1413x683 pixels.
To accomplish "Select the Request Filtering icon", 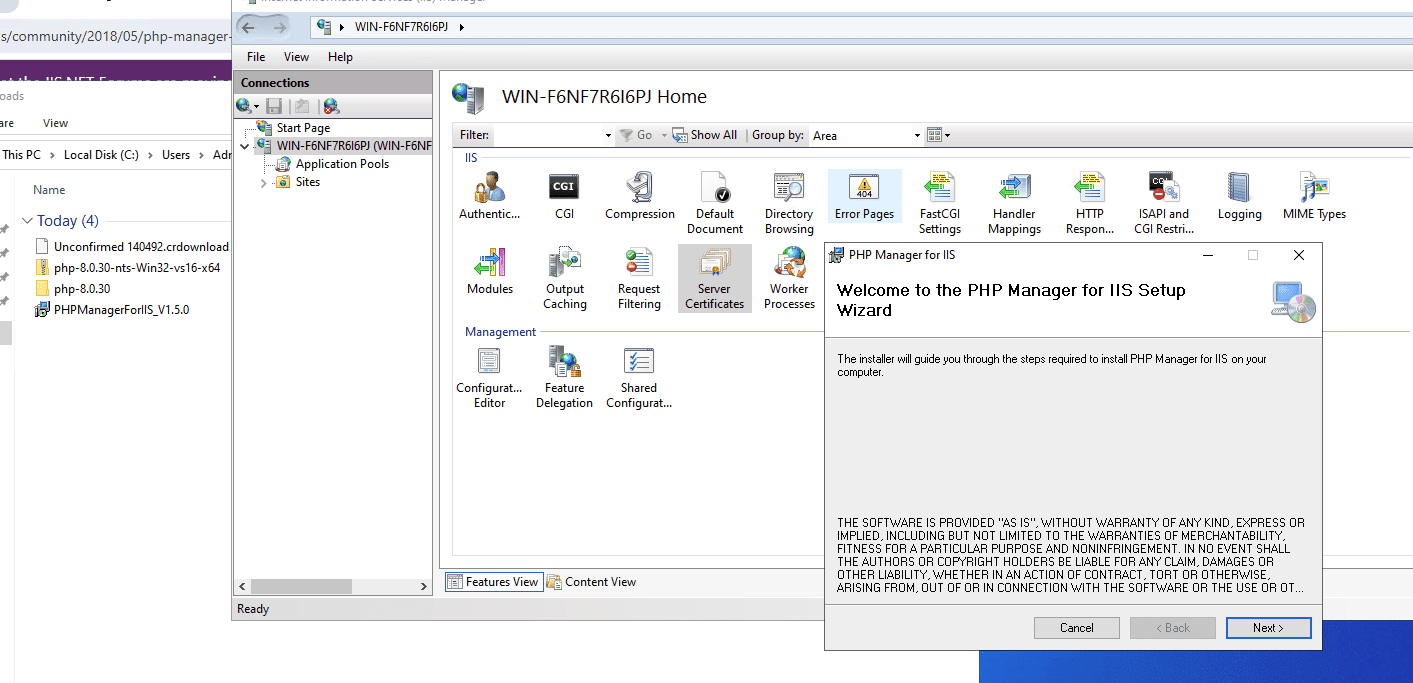I will (638, 277).
